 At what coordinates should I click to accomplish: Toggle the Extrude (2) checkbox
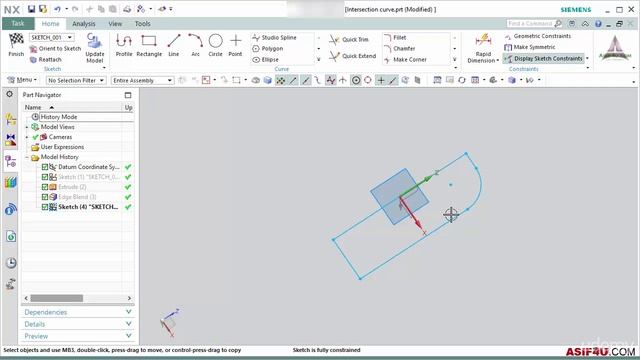(x=45, y=187)
